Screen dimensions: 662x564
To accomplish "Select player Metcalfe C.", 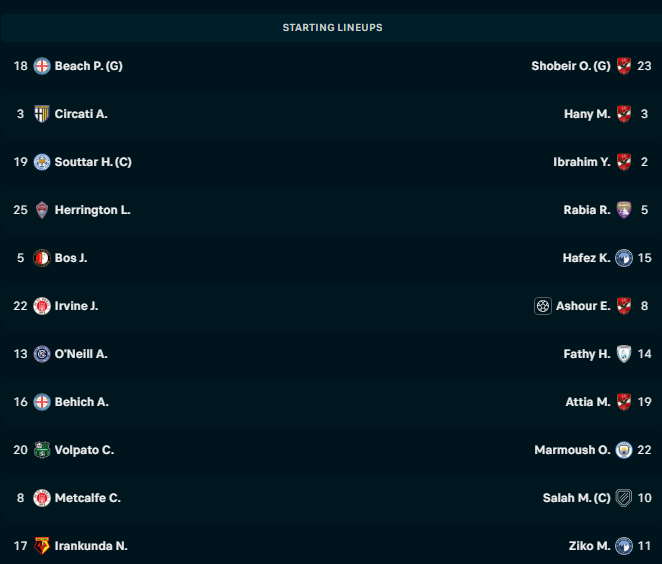I will point(88,498).
